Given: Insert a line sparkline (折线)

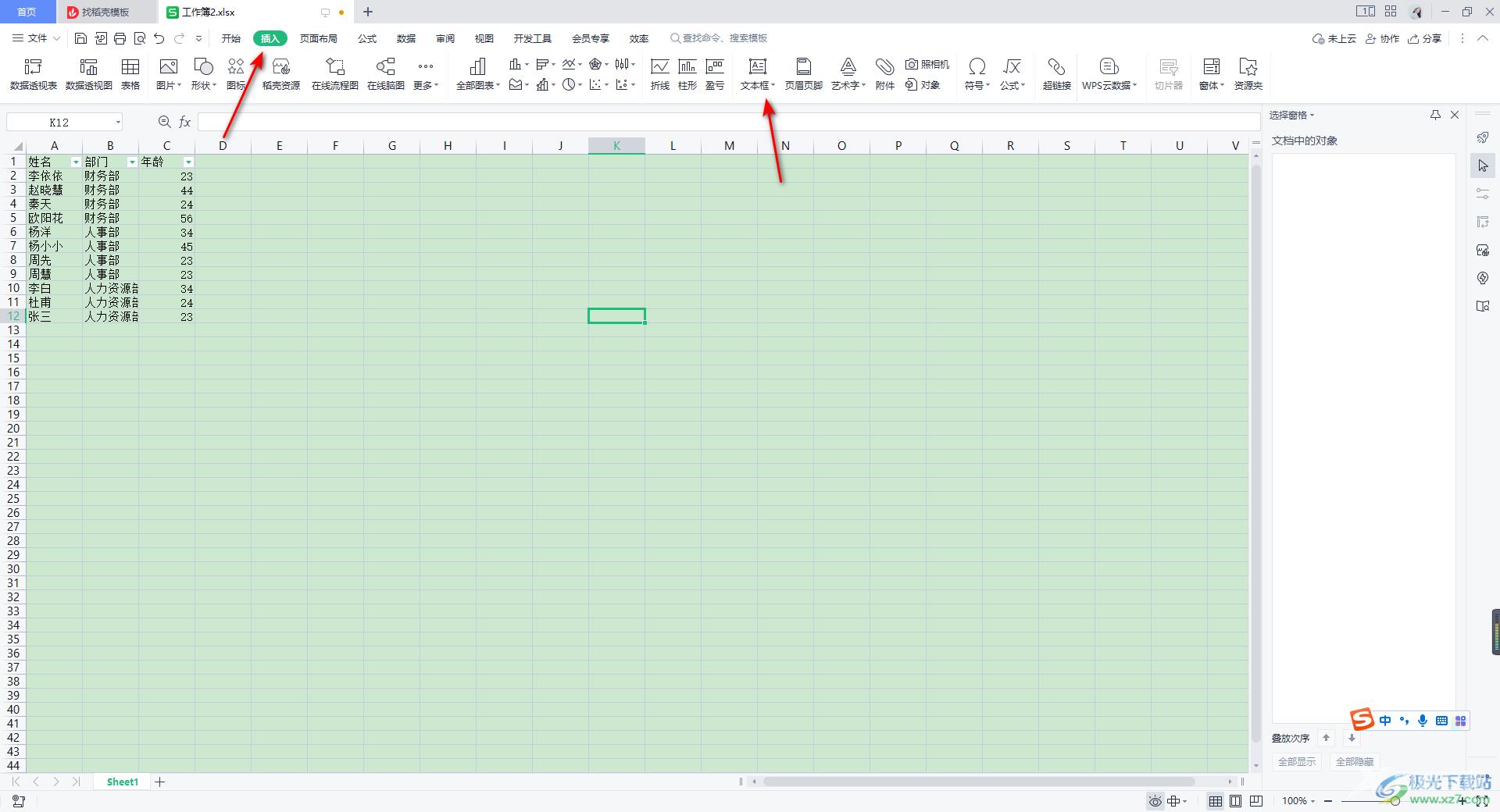Looking at the screenshot, I should tap(660, 74).
